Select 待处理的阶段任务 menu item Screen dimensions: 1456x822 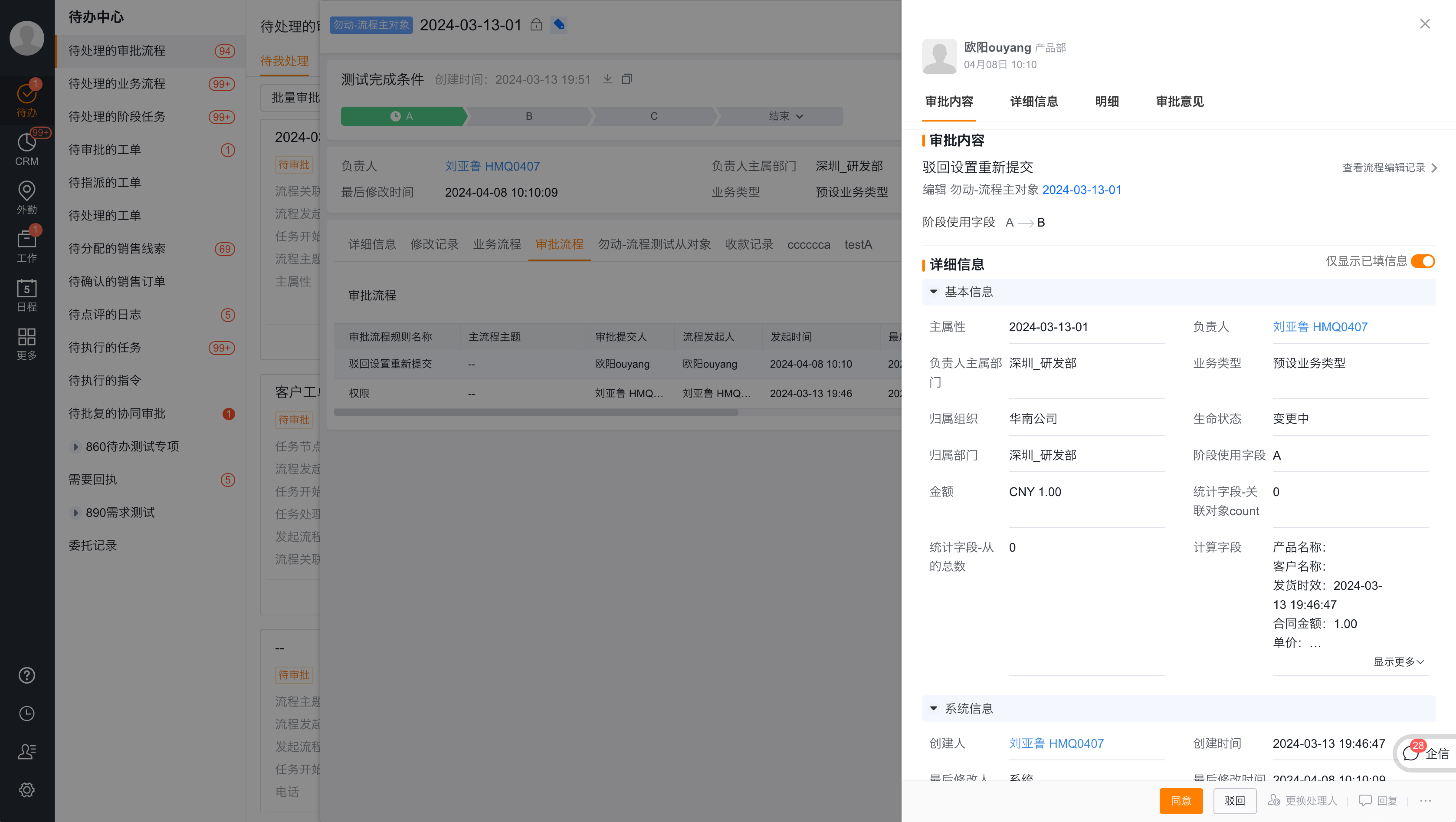pyautogui.click(x=150, y=117)
